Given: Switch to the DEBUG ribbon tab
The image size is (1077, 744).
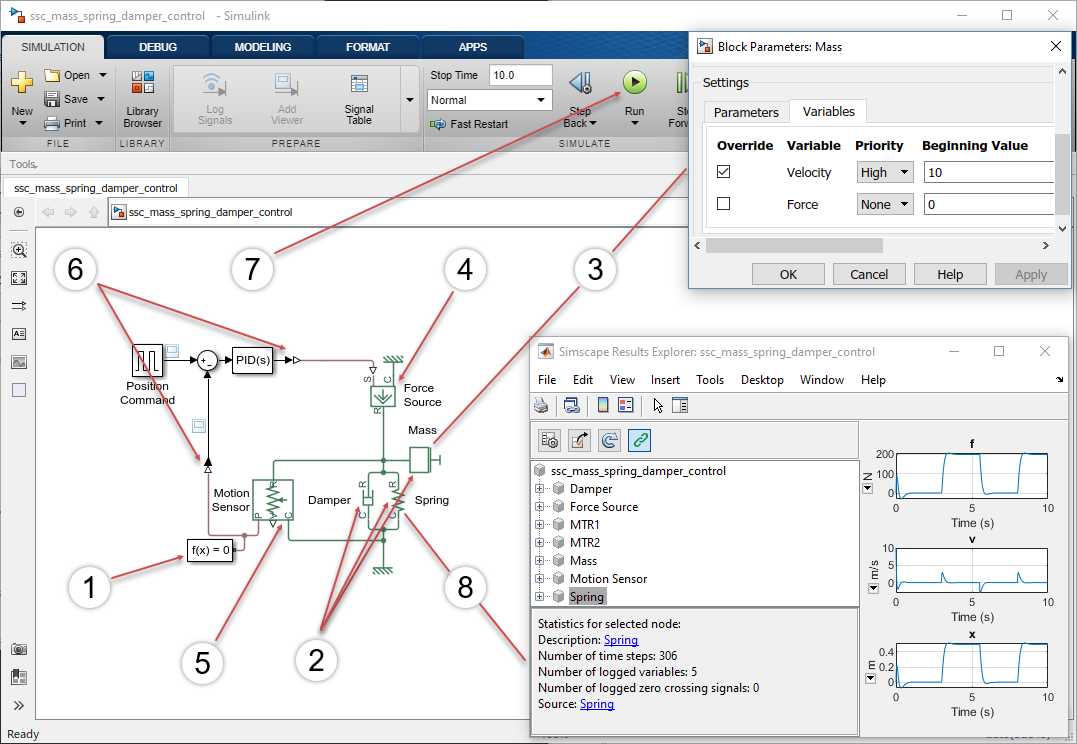Looking at the screenshot, I should [x=158, y=47].
